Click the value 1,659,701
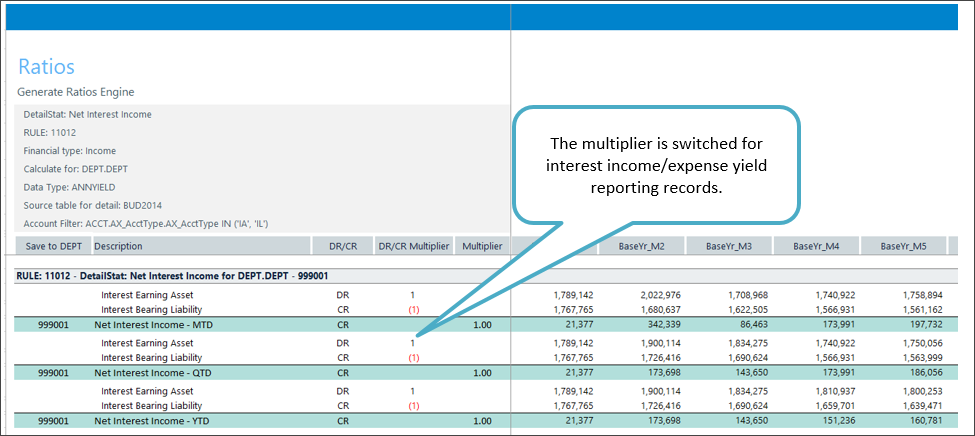975x436 pixels. tap(834, 406)
